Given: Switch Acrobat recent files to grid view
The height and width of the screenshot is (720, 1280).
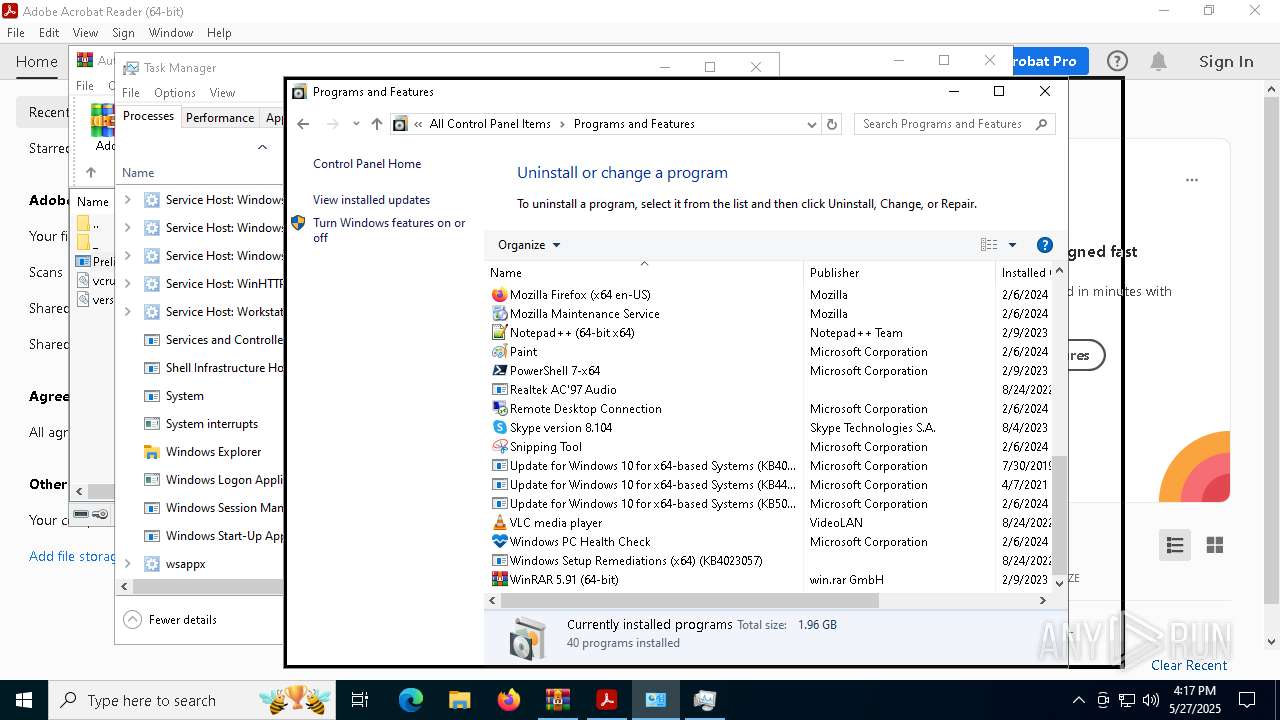Looking at the screenshot, I should click(1215, 545).
